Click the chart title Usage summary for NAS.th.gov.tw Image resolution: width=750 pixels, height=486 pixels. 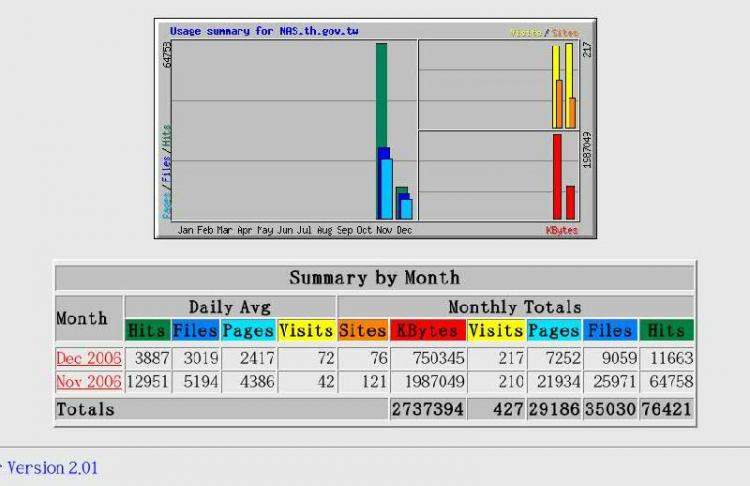(264, 31)
